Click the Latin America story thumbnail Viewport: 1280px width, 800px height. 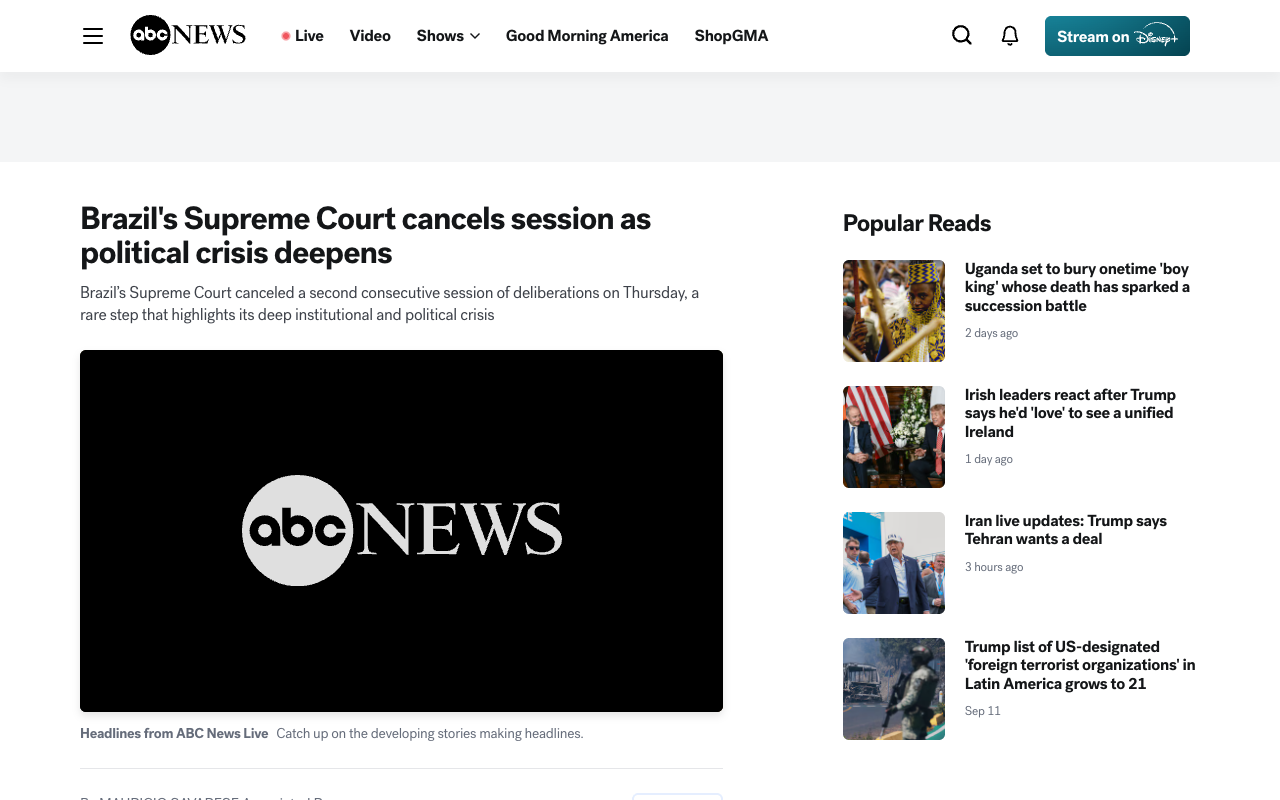(894, 689)
